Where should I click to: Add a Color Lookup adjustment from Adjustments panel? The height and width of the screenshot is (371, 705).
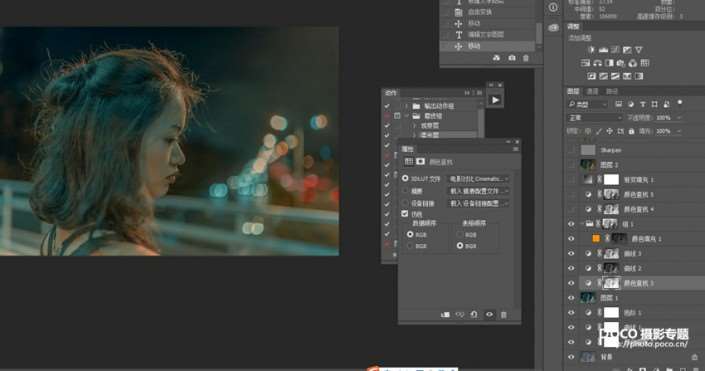(645, 63)
